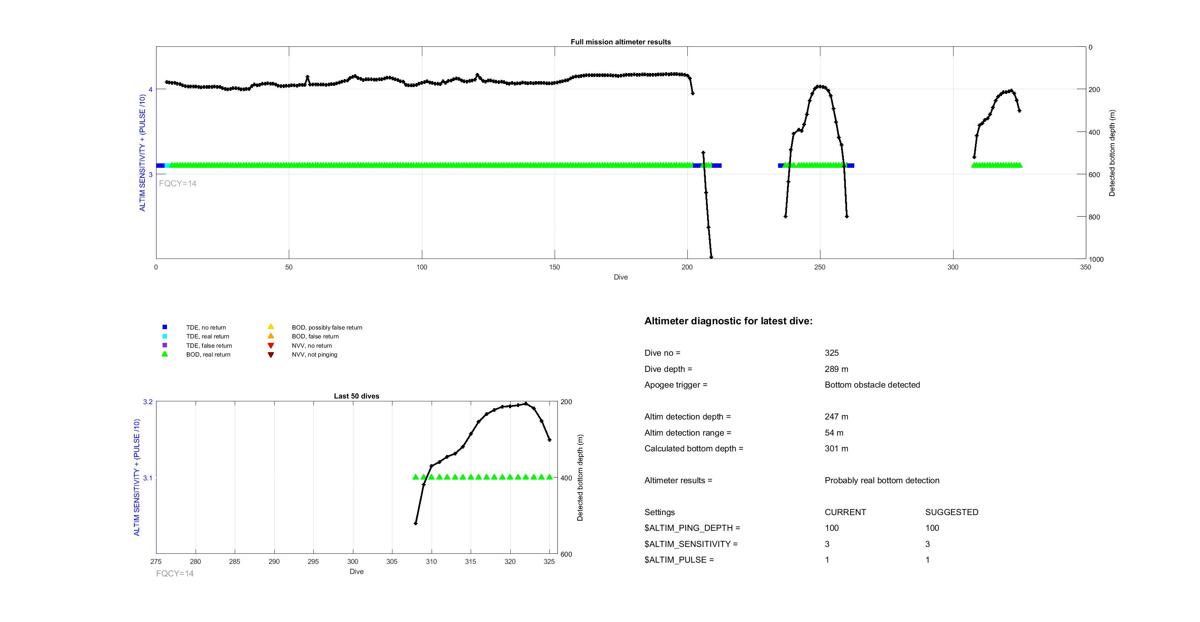Click the FQCY=14 label under the full mission plot
Screen dimensions: 1200x622
(x=178, y=183)
